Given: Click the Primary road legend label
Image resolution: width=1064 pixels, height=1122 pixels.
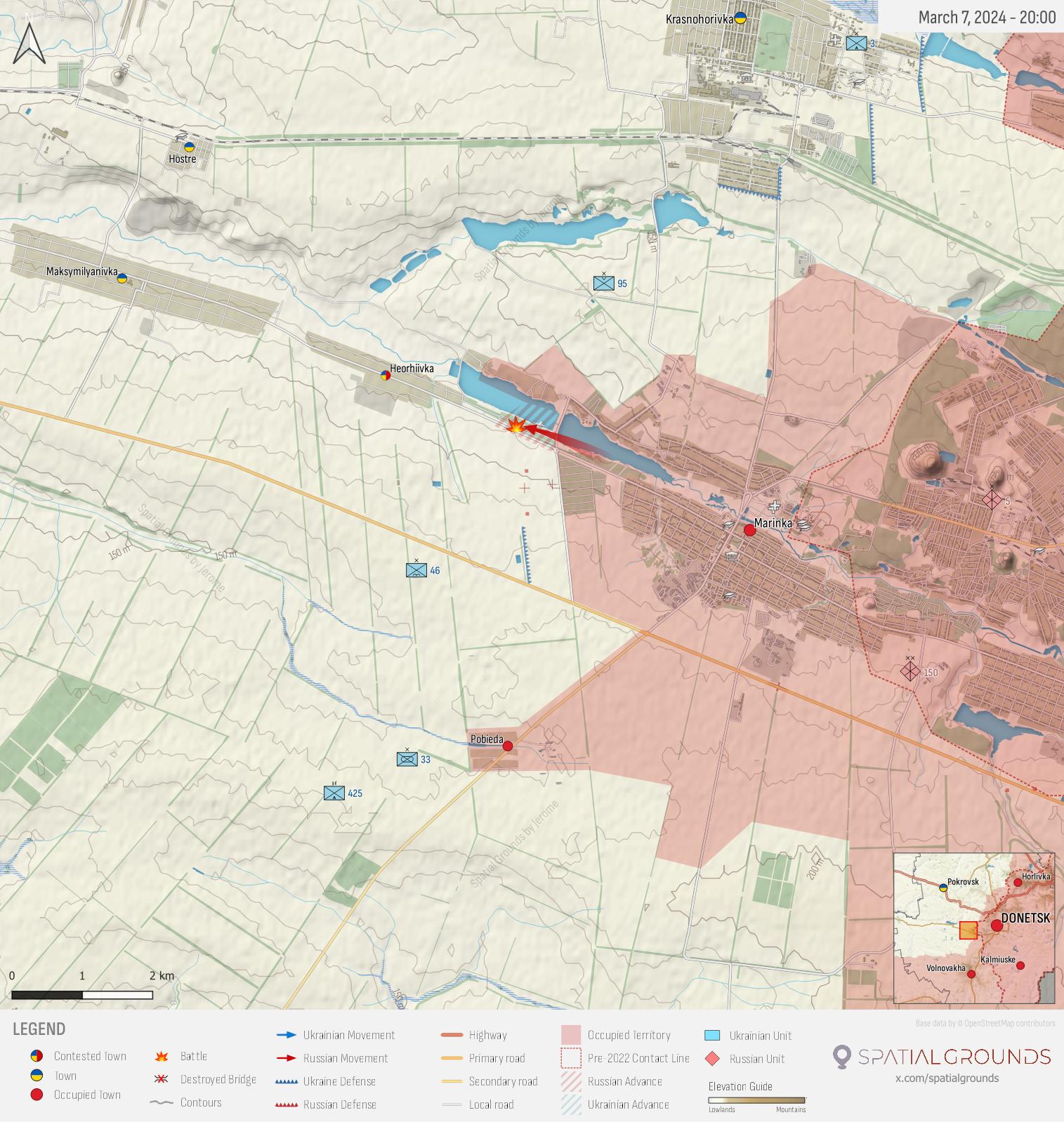Looking at the screenshot, I should click(497, 1058).
